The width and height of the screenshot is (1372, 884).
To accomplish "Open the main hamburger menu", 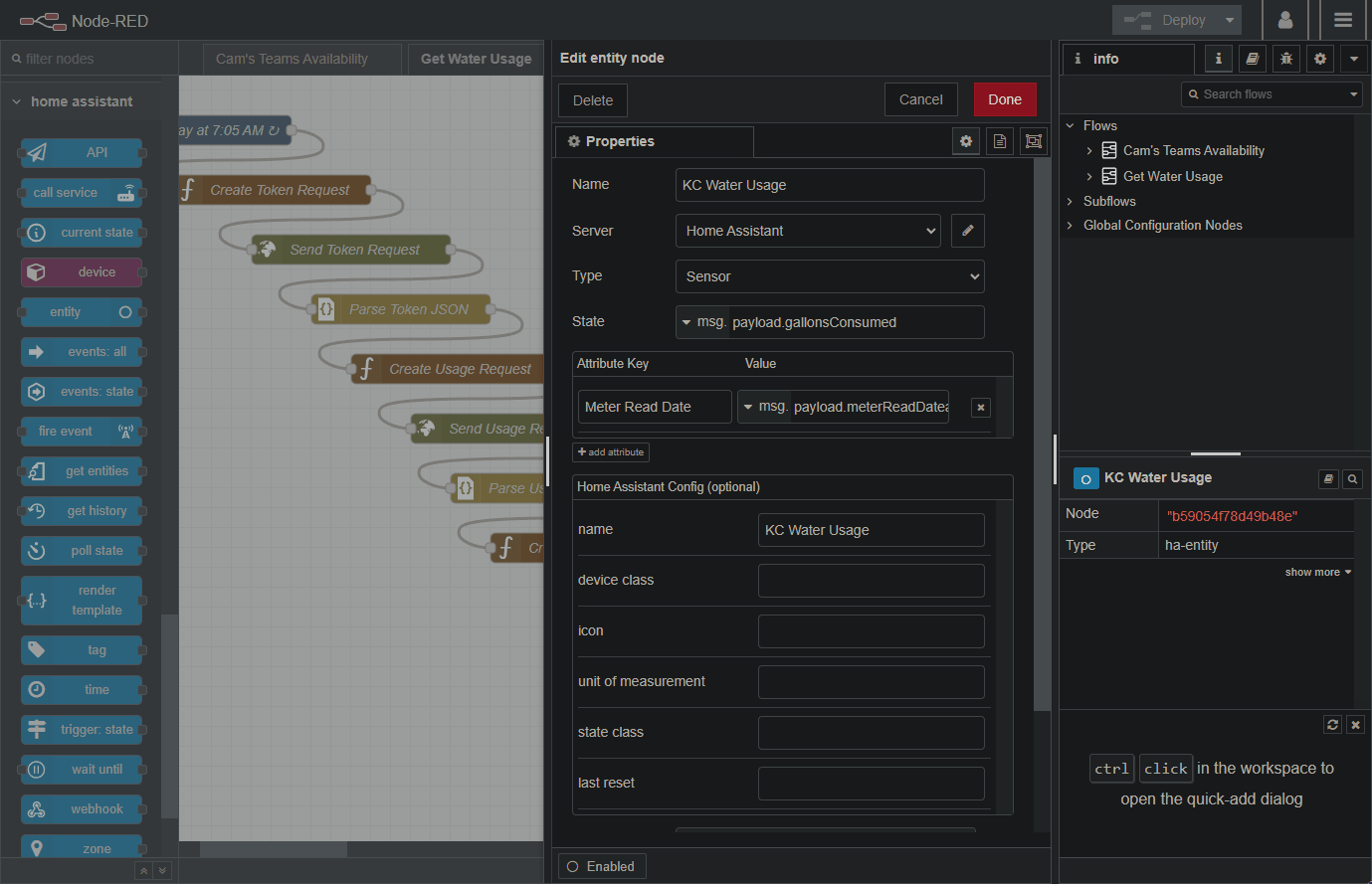I will pos(1342,20).
